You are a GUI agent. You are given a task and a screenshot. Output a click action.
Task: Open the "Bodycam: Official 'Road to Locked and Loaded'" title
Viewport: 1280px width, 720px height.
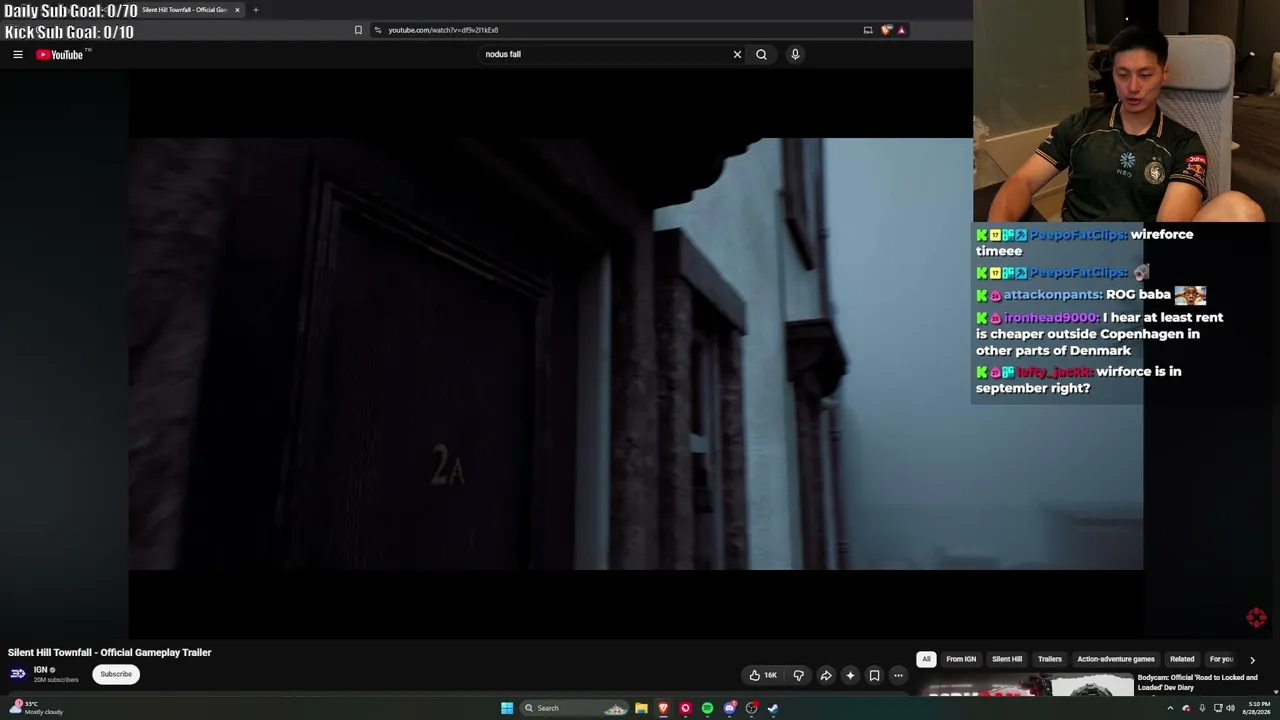(x=1197, y=682)
